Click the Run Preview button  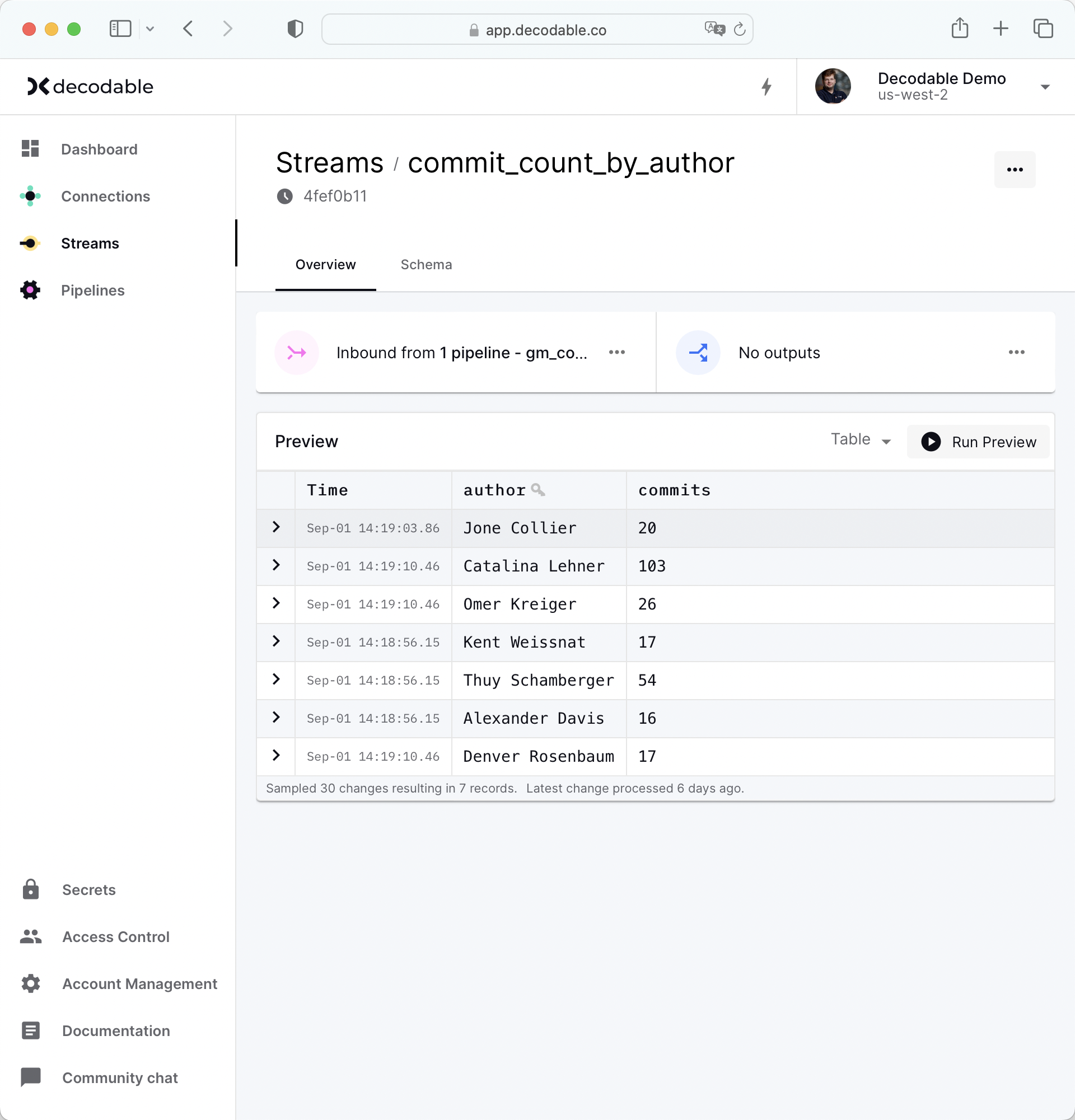978,441
